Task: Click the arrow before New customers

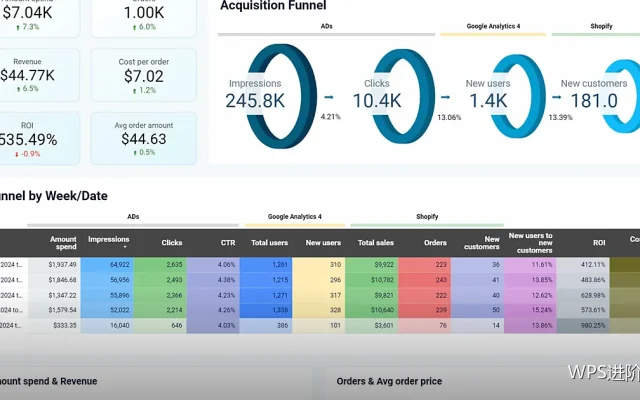Action: tap(557, 97)
